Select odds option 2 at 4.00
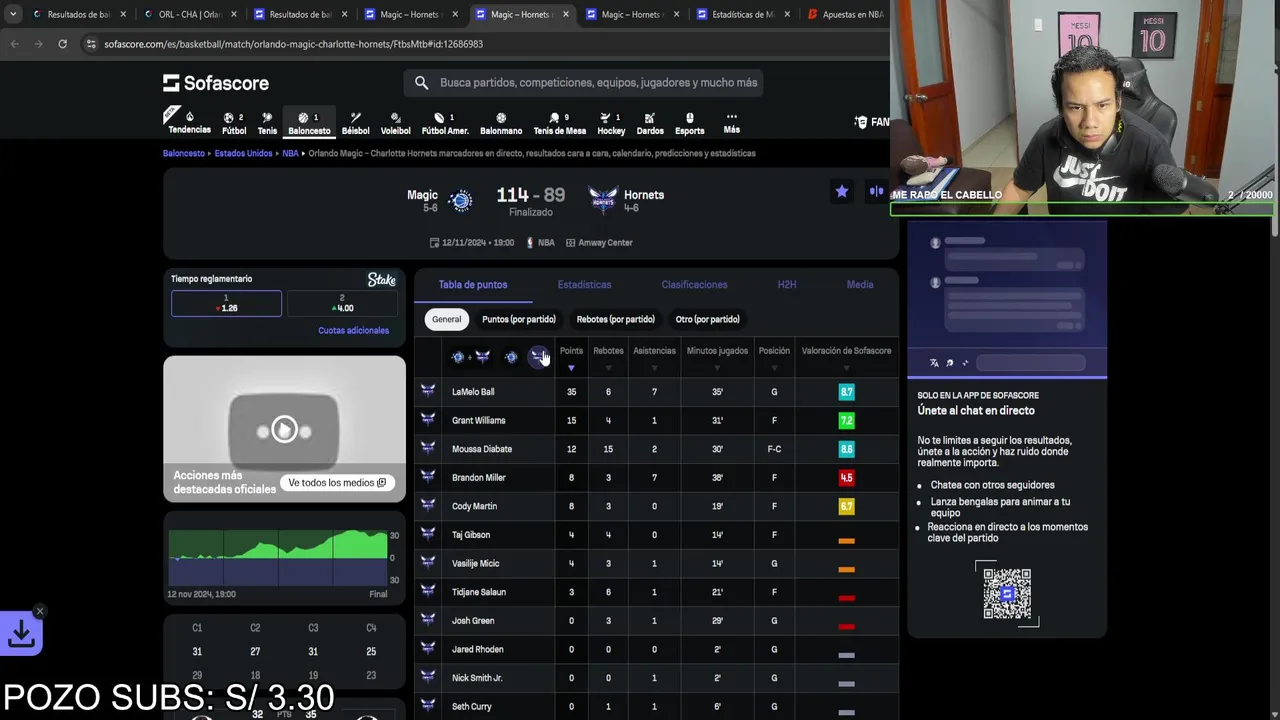 click(x=342, y=303)
